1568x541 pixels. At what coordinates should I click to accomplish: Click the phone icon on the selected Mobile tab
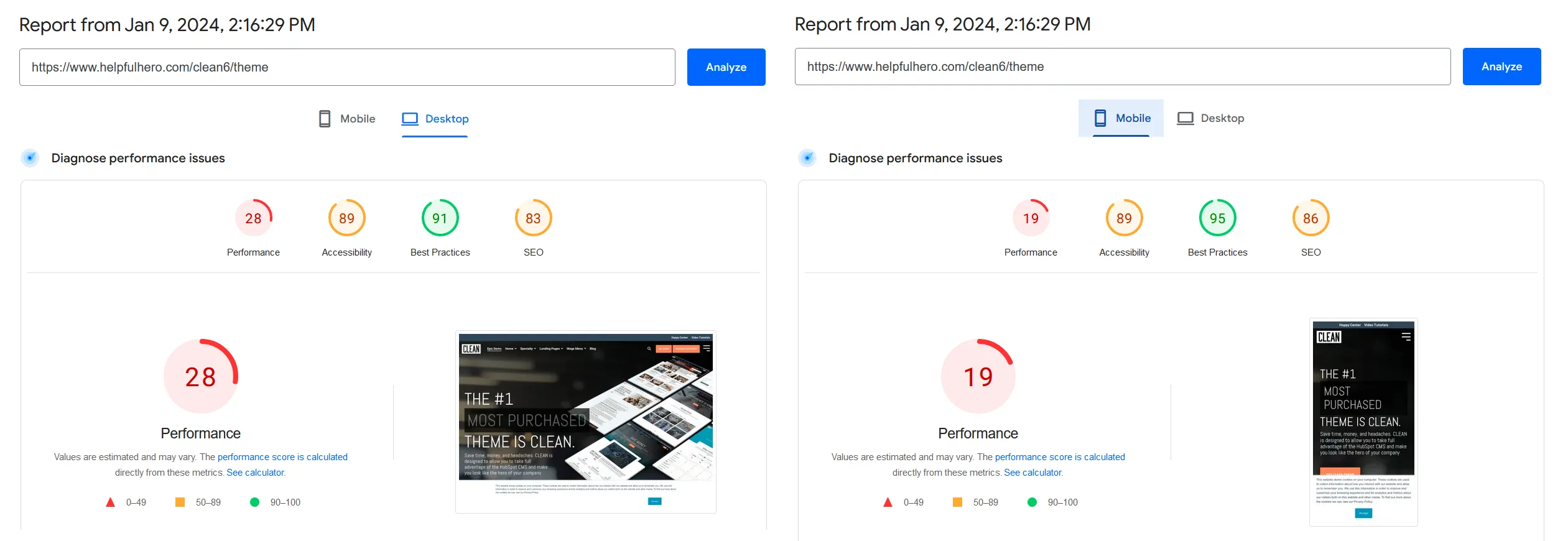pyautogui.click(x=1100, y=118)
